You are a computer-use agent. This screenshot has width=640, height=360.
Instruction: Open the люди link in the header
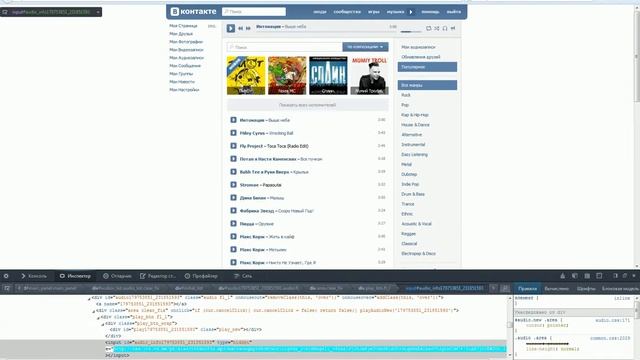coord(320,12)
